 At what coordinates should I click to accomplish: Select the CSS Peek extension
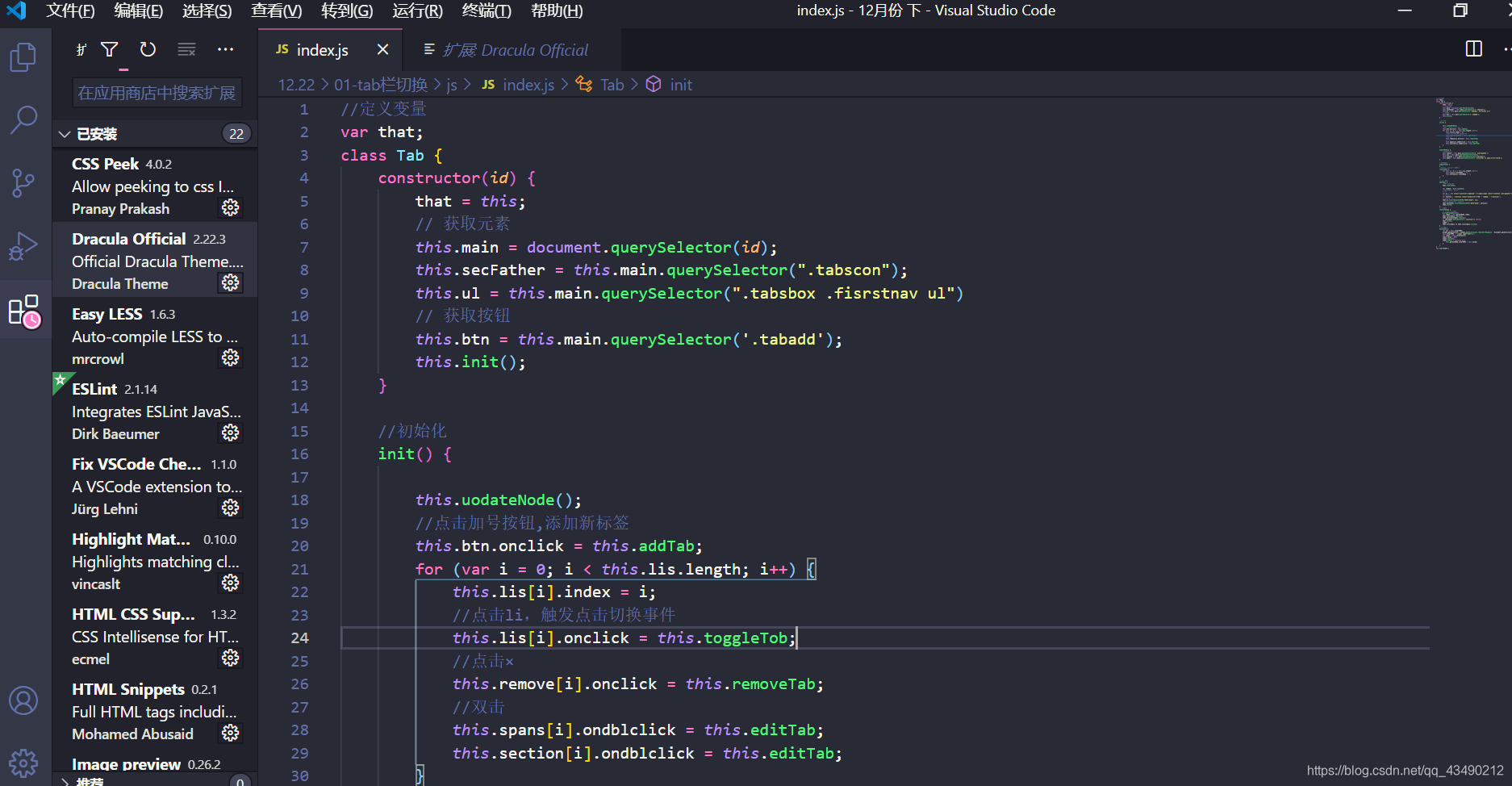coord(155,186)
